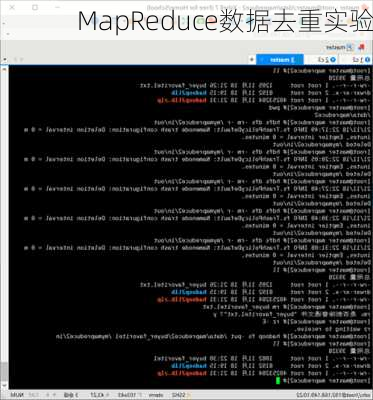Click the session count entry in status bar
The width and height of the screenshot is (373, 400).
(71, 395)
